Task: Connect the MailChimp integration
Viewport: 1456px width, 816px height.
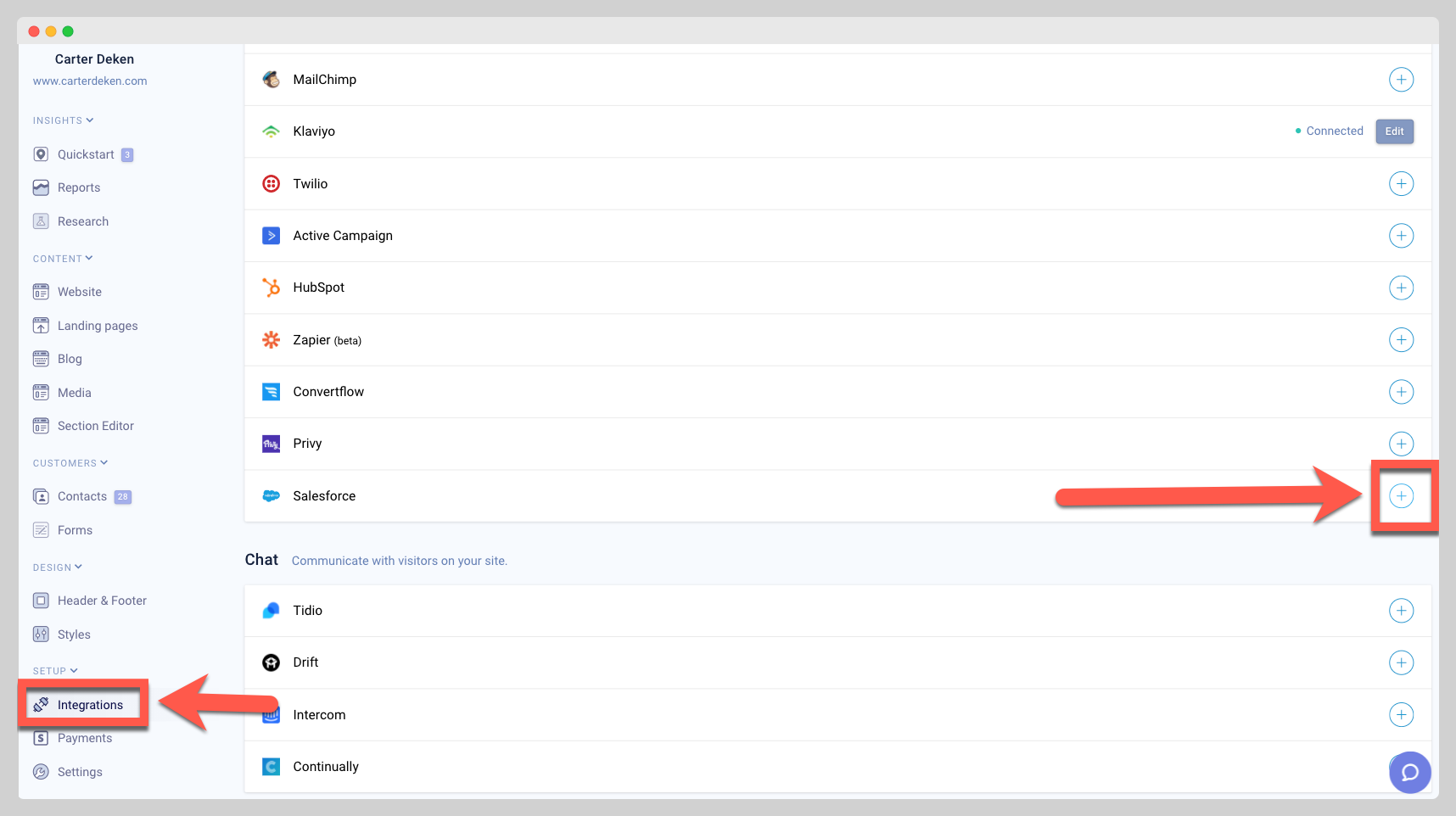Action: (x=1401, y=79)
